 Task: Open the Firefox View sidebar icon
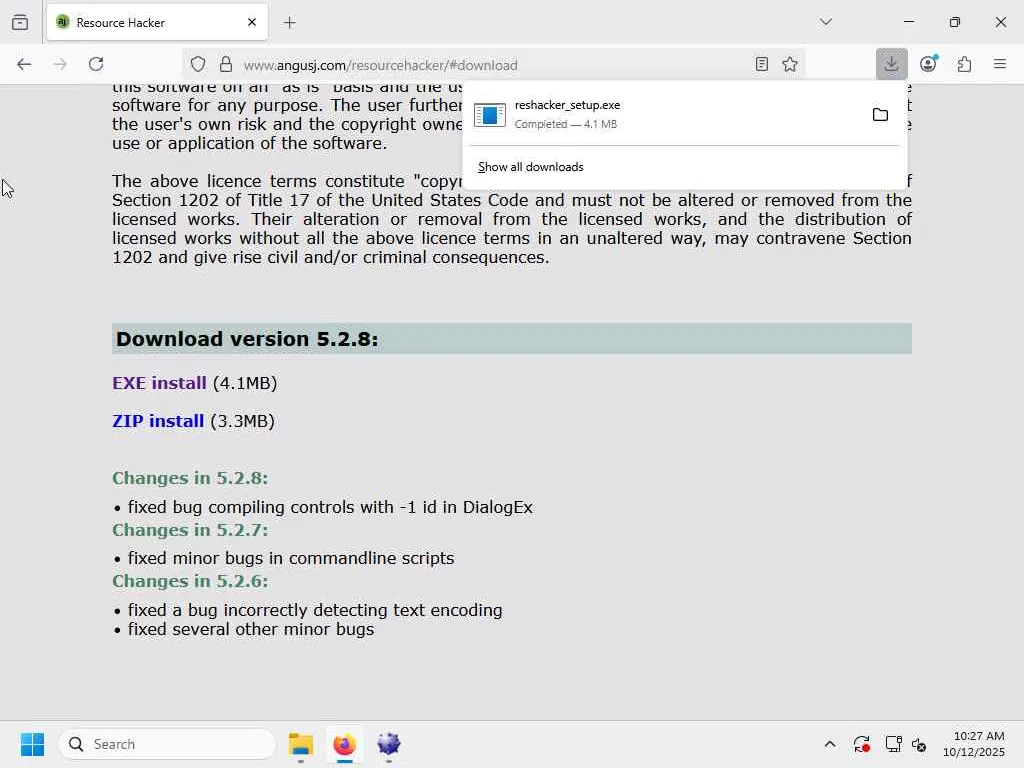click(20, 22)
